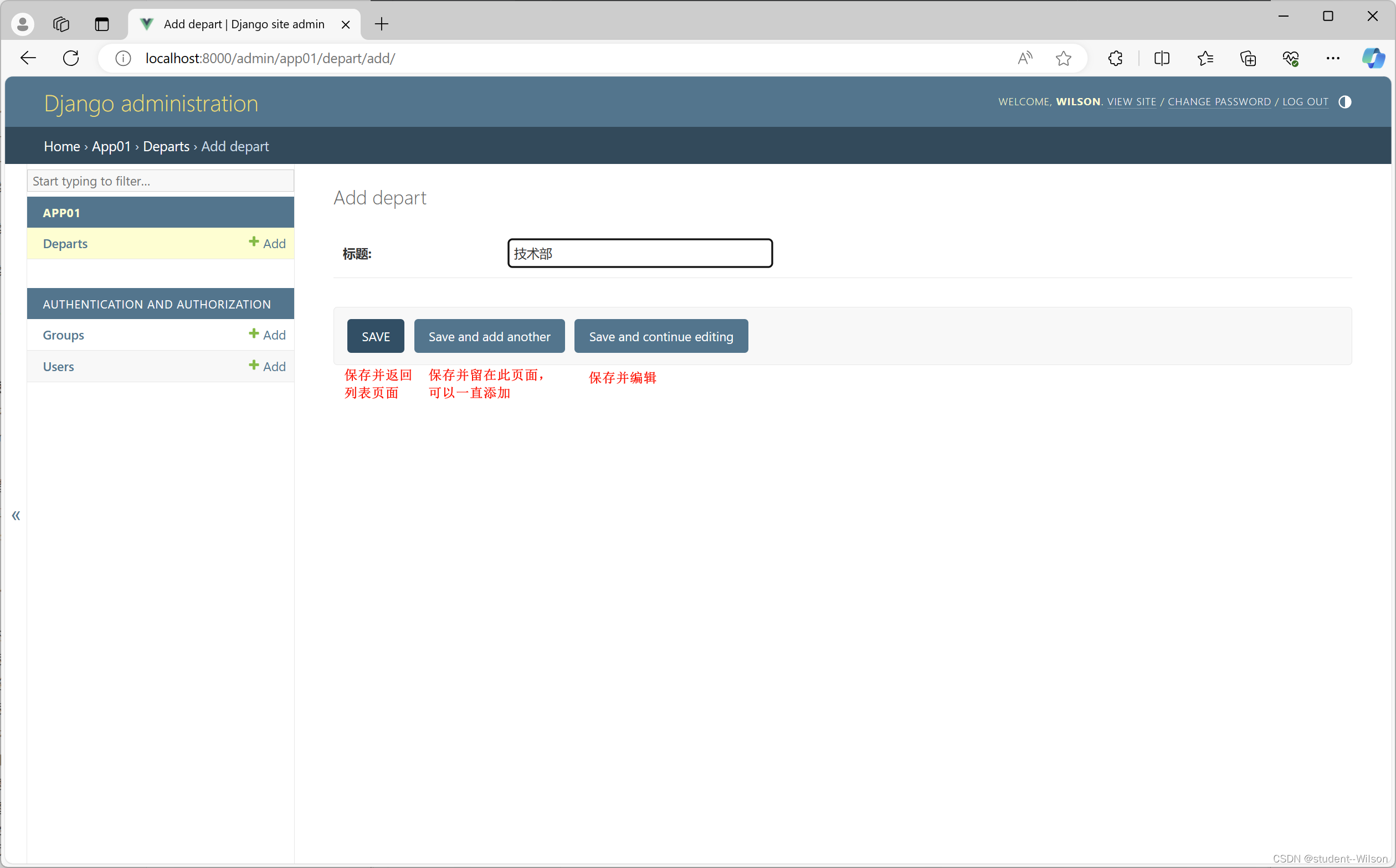
Task: Click inside the 标题 text field
Action: (639, 253)
